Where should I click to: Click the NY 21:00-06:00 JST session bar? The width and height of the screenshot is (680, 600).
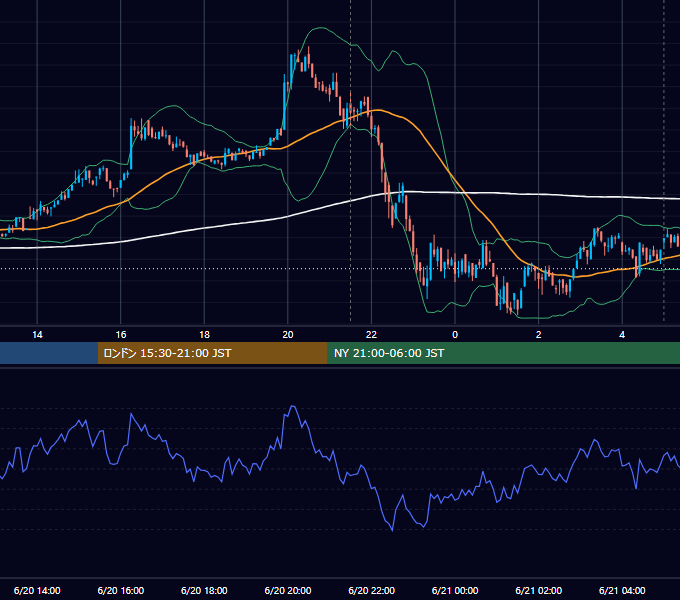503,353
